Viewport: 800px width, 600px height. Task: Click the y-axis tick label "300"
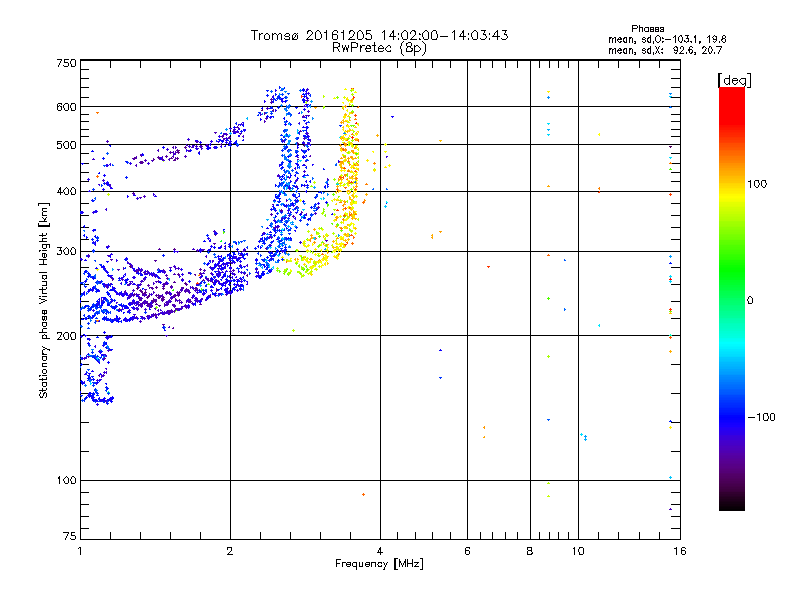tap(66, 251)
